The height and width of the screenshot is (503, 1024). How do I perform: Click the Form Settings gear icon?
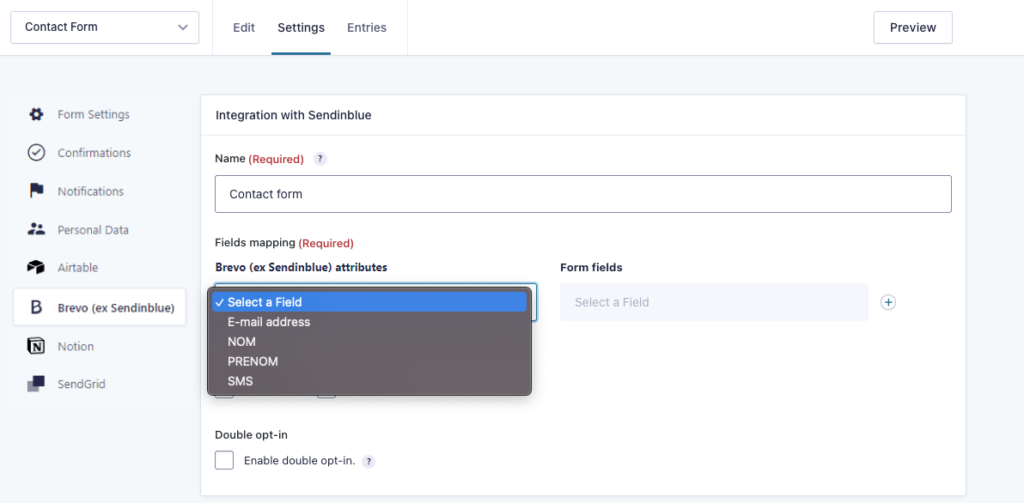(36, 114)
